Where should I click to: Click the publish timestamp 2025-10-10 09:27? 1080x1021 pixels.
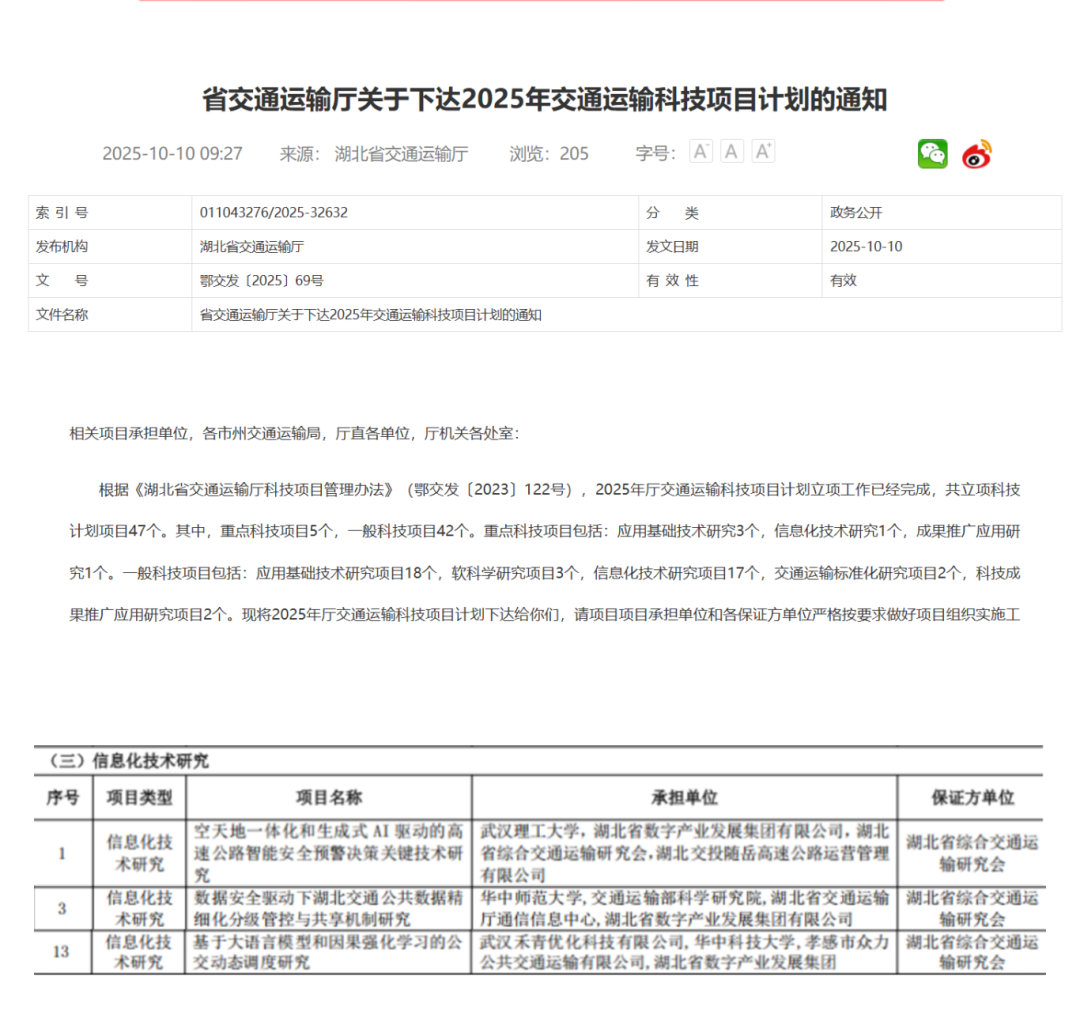[172, 154]
